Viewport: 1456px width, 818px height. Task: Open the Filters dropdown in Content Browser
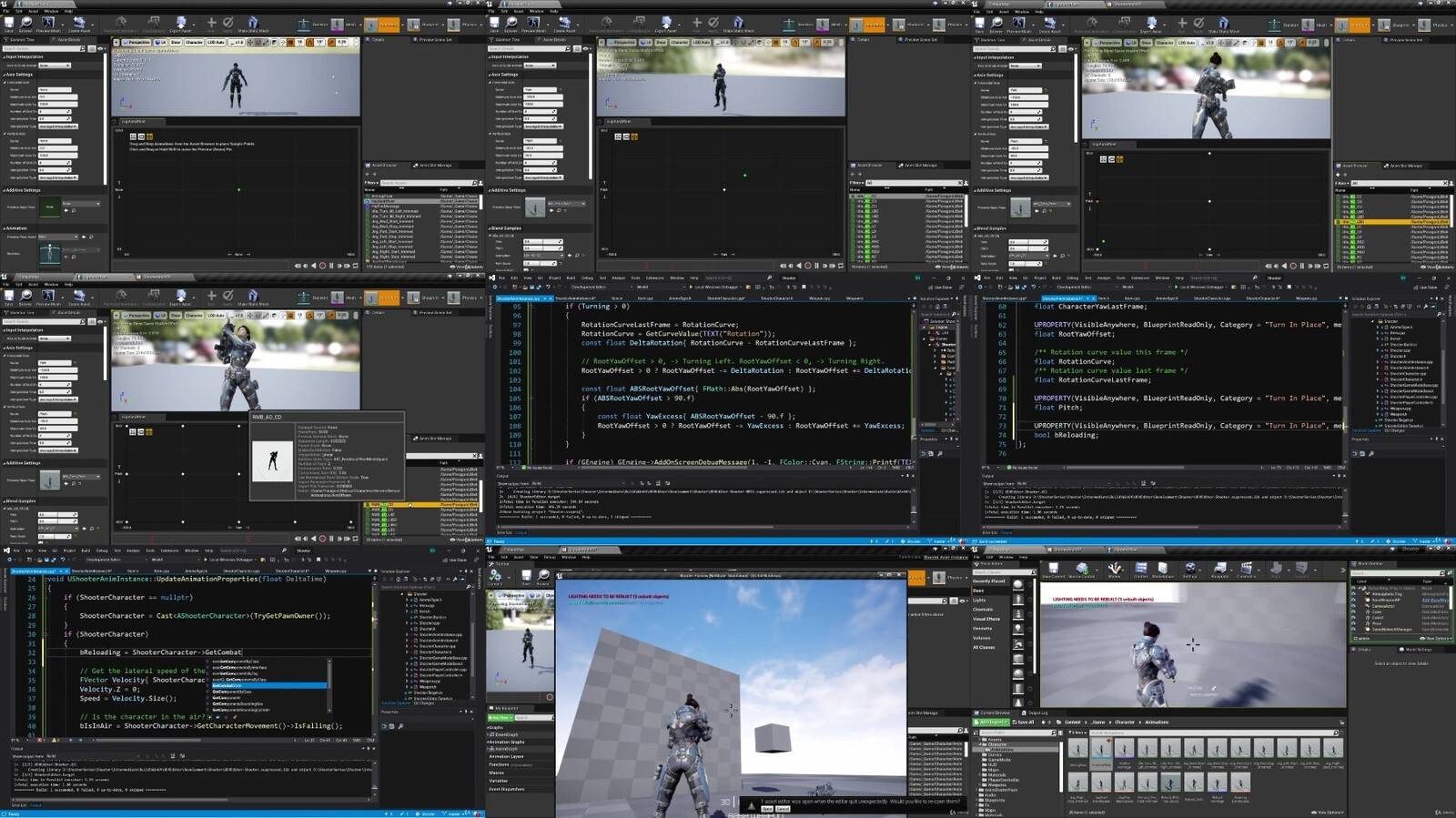[x=1077, y=732]
